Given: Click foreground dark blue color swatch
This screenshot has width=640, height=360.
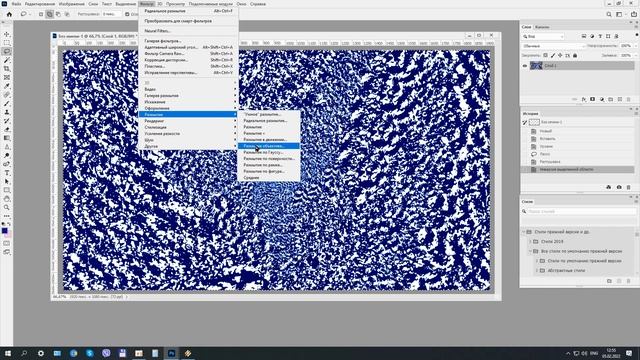Looking at the screenshot, I should click(5, 231).
